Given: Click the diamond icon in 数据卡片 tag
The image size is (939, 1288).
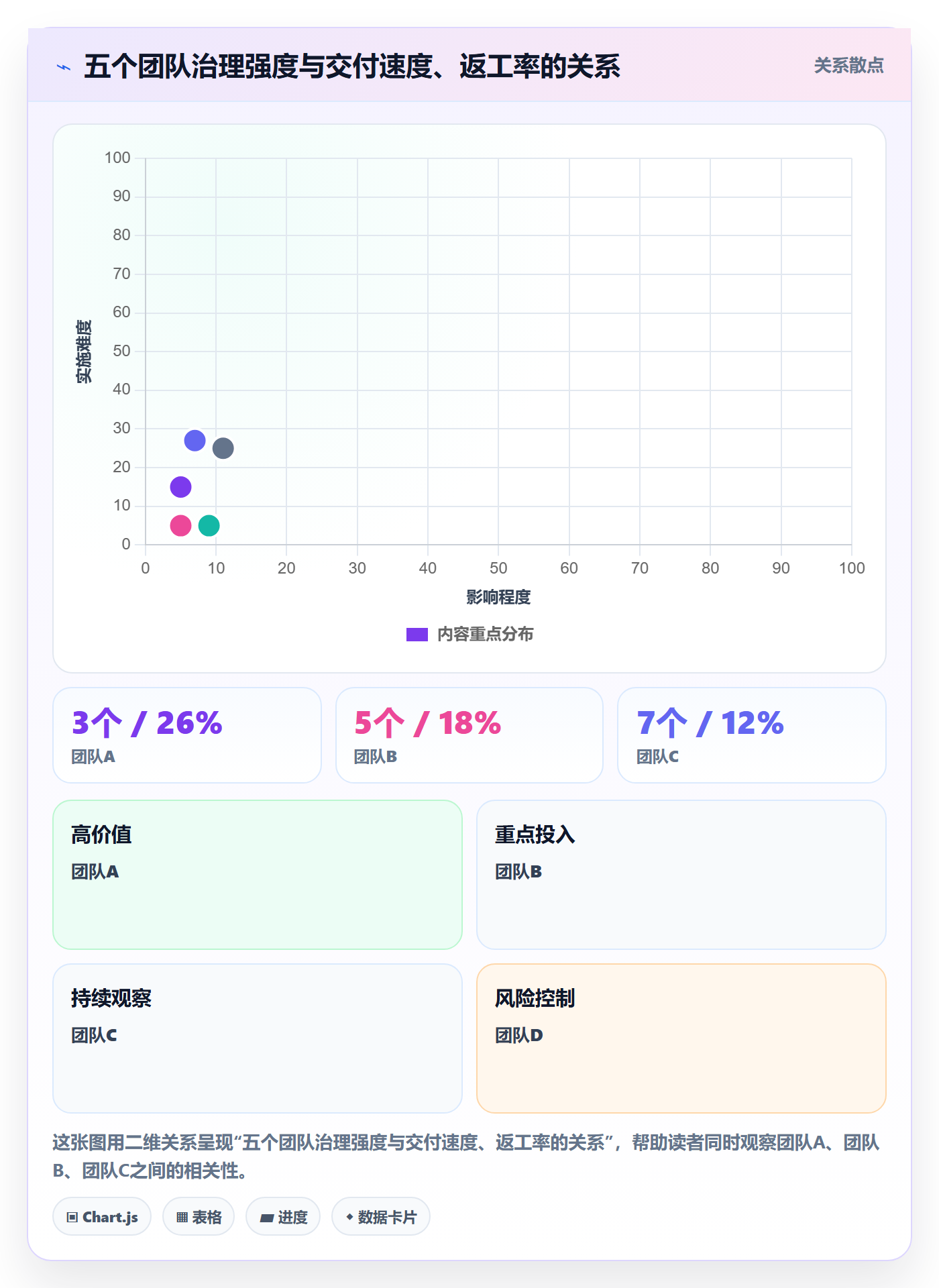Looking at the screenshot, I should click(349, 1216).
